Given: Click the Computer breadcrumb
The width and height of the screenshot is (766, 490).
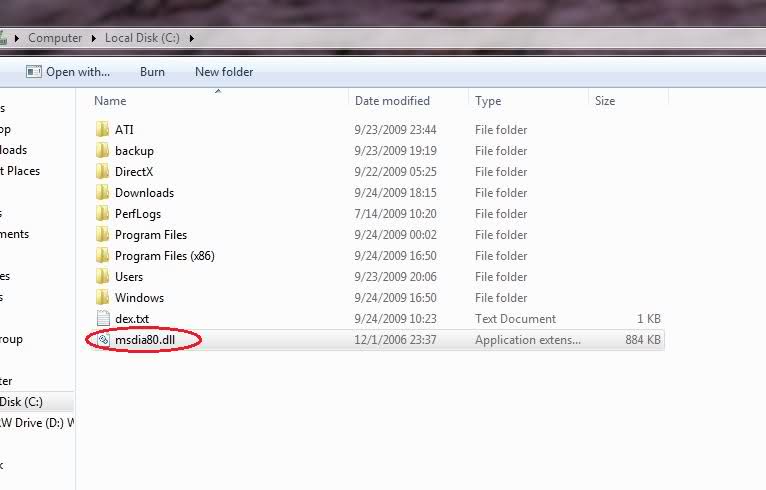Looking at the screenshot, I should click(55, 38).
